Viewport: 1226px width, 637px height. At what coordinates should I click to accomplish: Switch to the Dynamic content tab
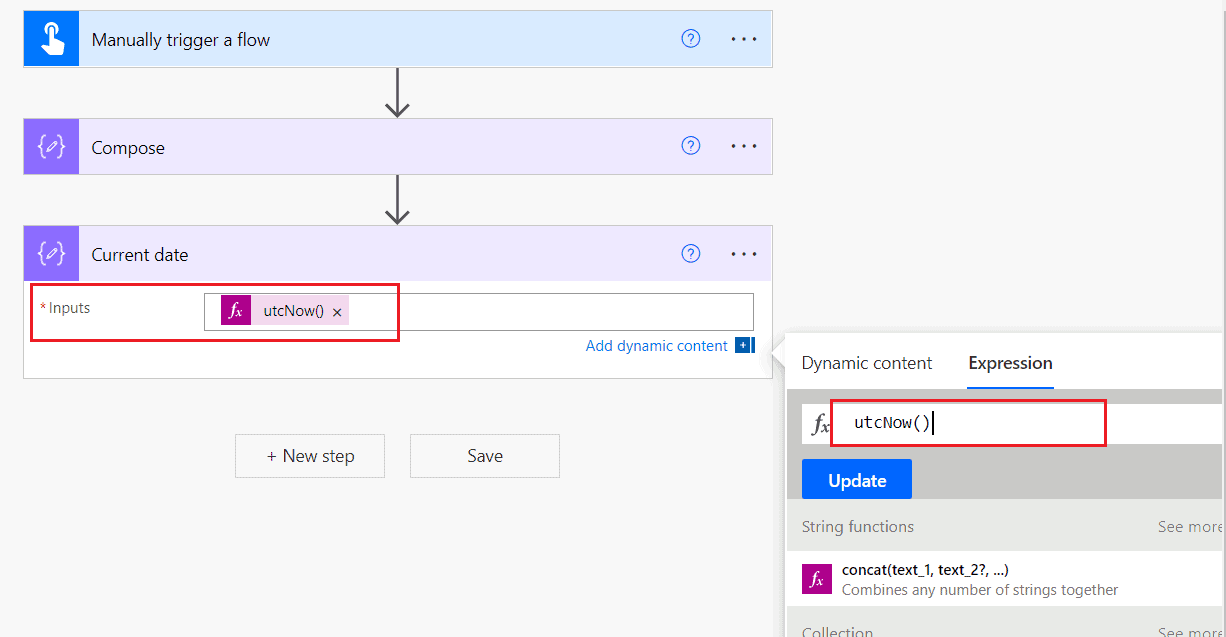coord(866,363)
